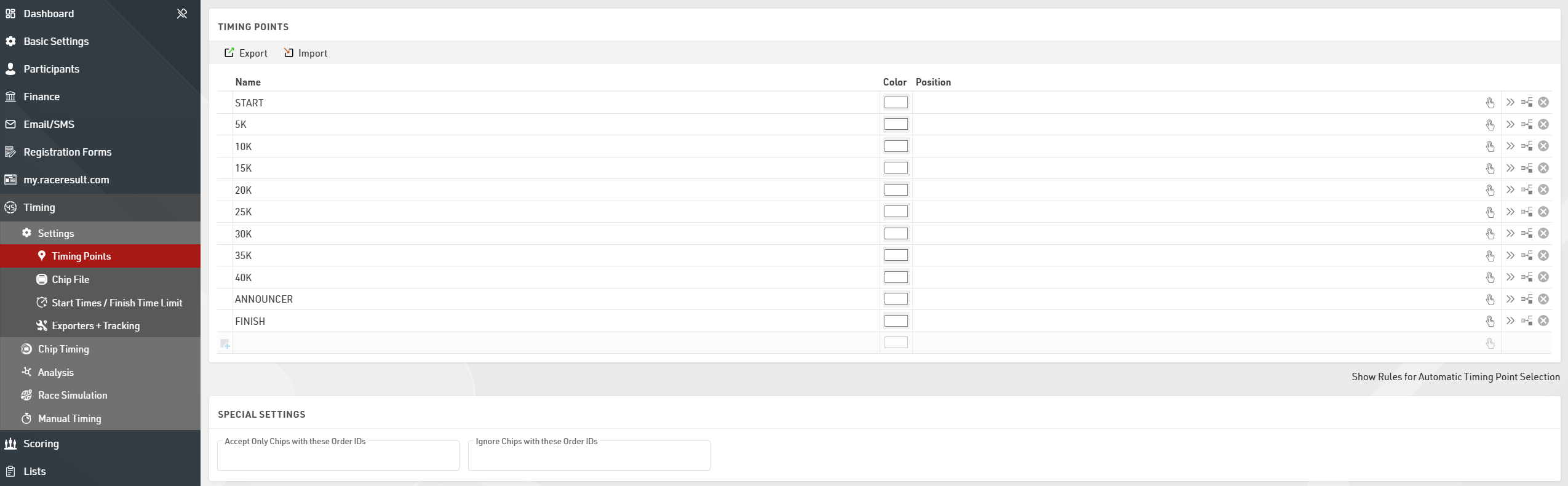Go to Start Times / Finish Time Limit
This screenshot has height=486, width=1568.
(x=117, y=303)
